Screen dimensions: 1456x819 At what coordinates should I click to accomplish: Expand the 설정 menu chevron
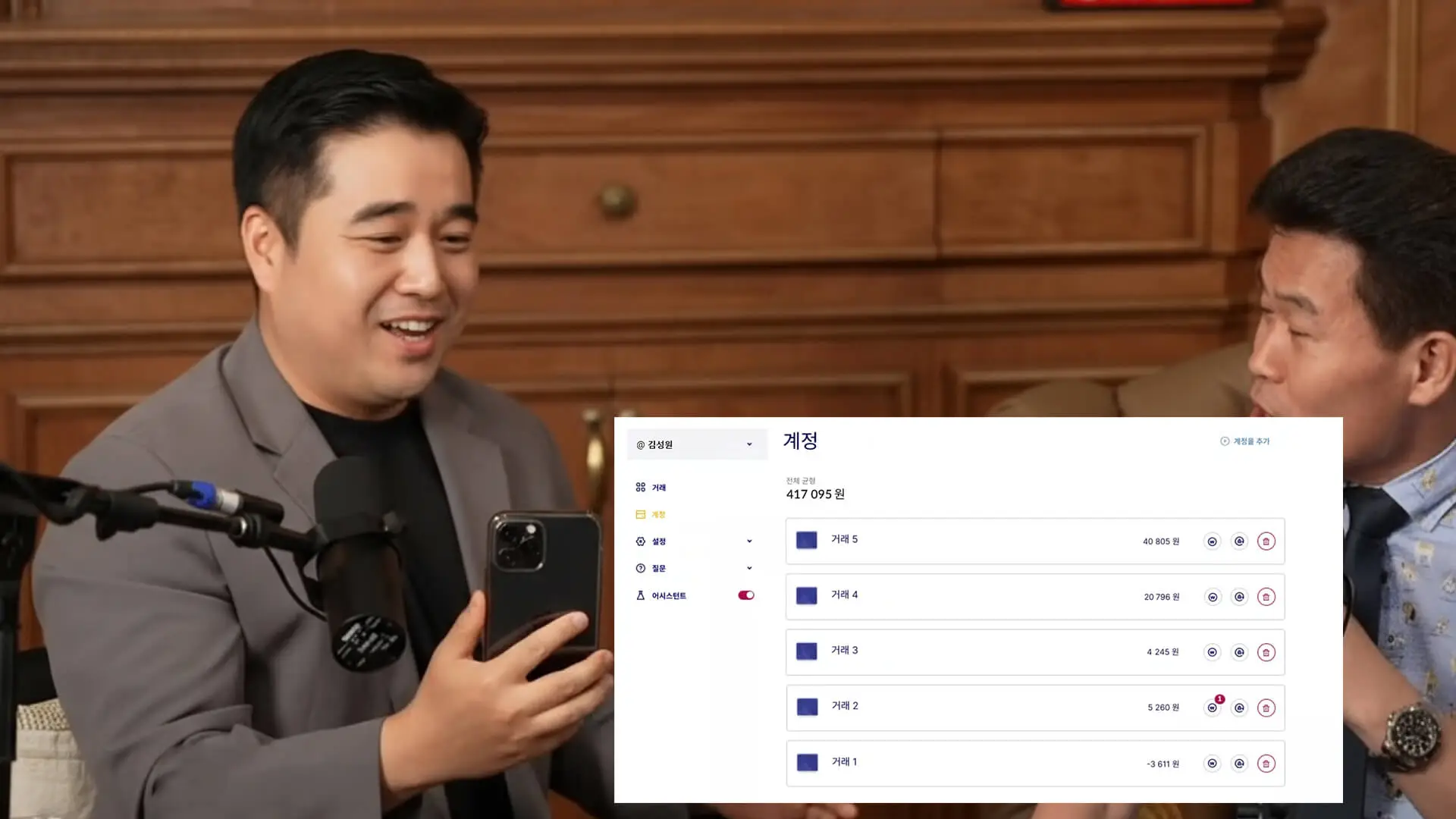coord(749,541)
